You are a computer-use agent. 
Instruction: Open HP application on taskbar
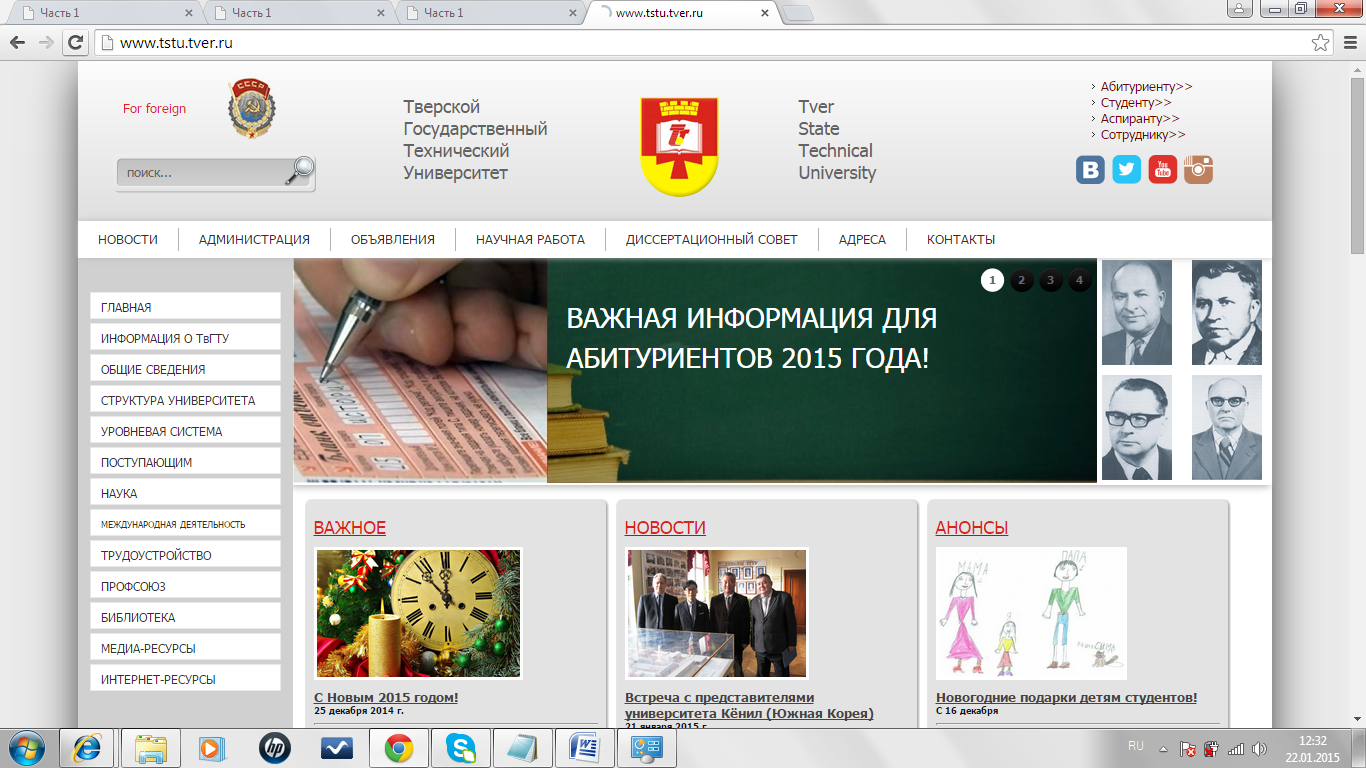pyautogui.click(x=274, y=747)
